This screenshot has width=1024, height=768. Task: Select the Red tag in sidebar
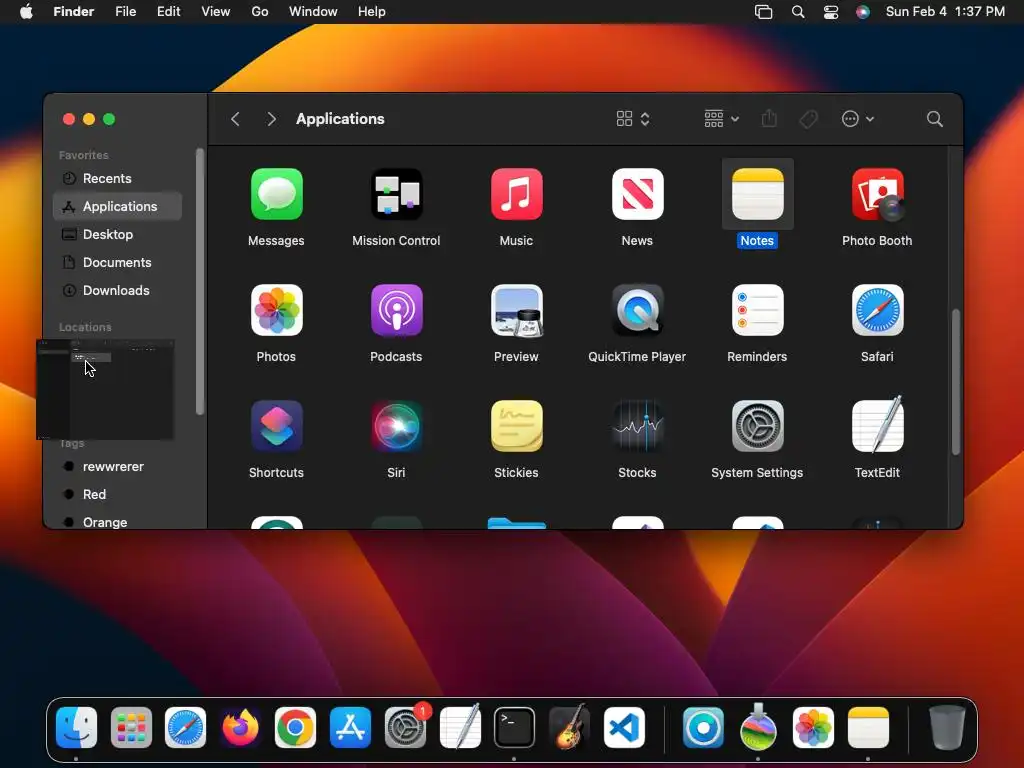(x=118, y=494)
